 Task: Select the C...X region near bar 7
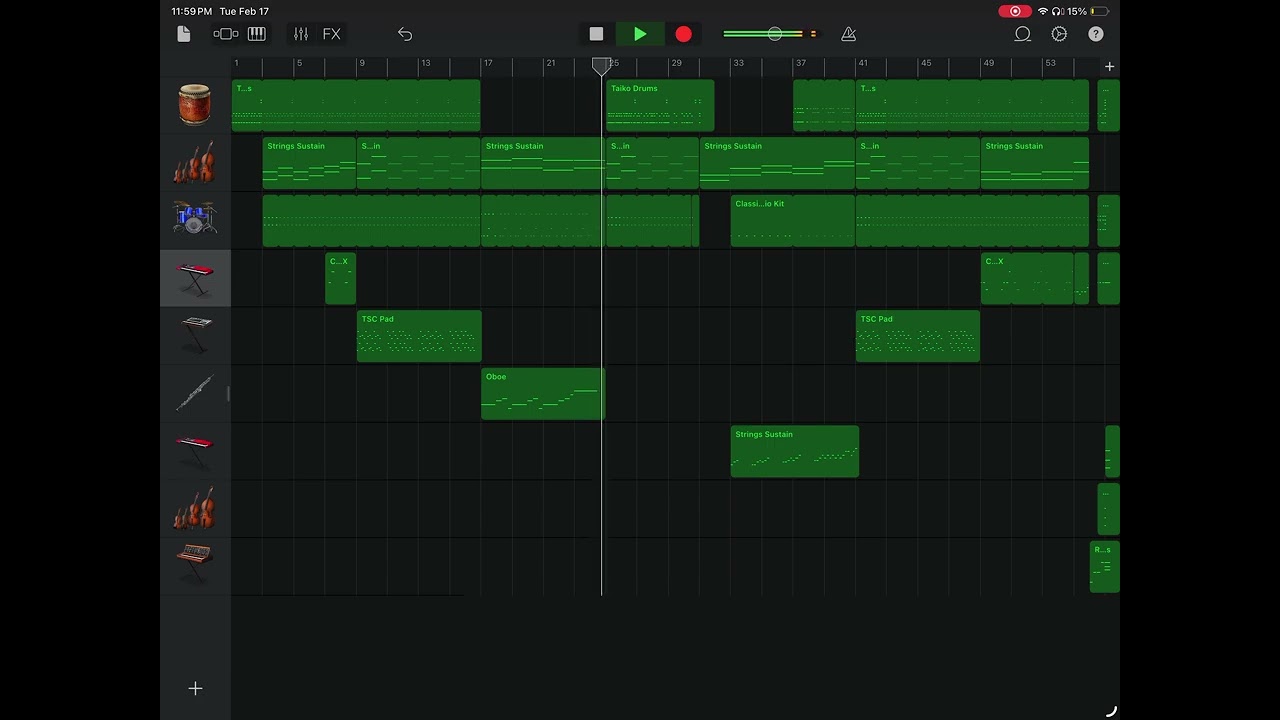[x=340, y=279]
